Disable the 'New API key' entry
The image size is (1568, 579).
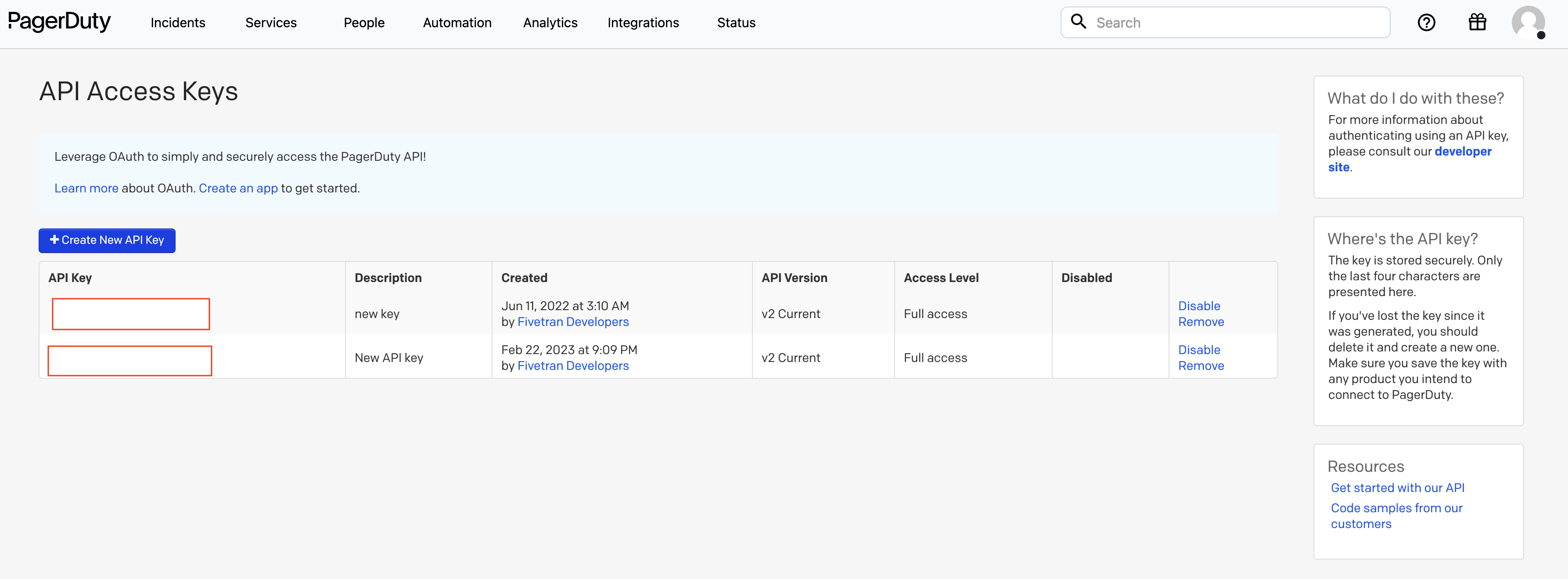(1199, 350)
